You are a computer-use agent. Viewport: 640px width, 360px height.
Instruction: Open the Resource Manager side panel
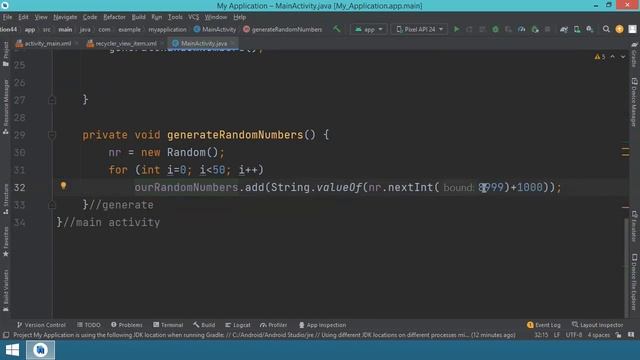pos(5,107)
